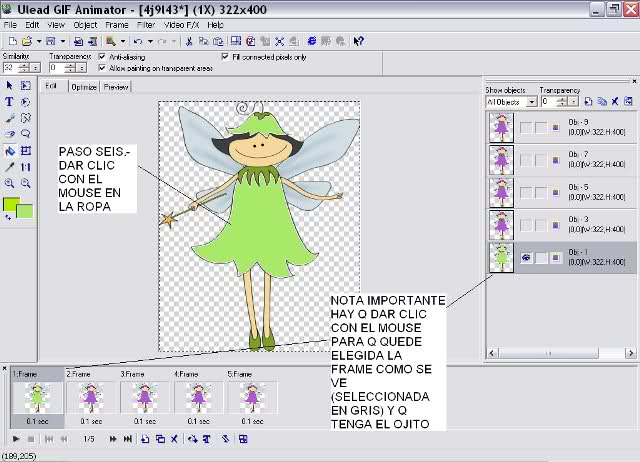Open the File menu

pyautogui.click(x=10, y=25)
